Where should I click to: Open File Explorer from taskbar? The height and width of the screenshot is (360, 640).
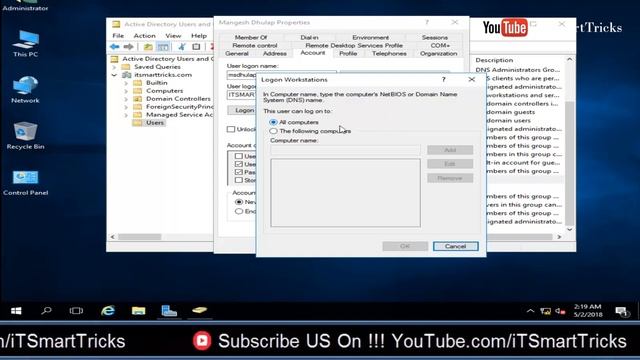click(138, 311)
